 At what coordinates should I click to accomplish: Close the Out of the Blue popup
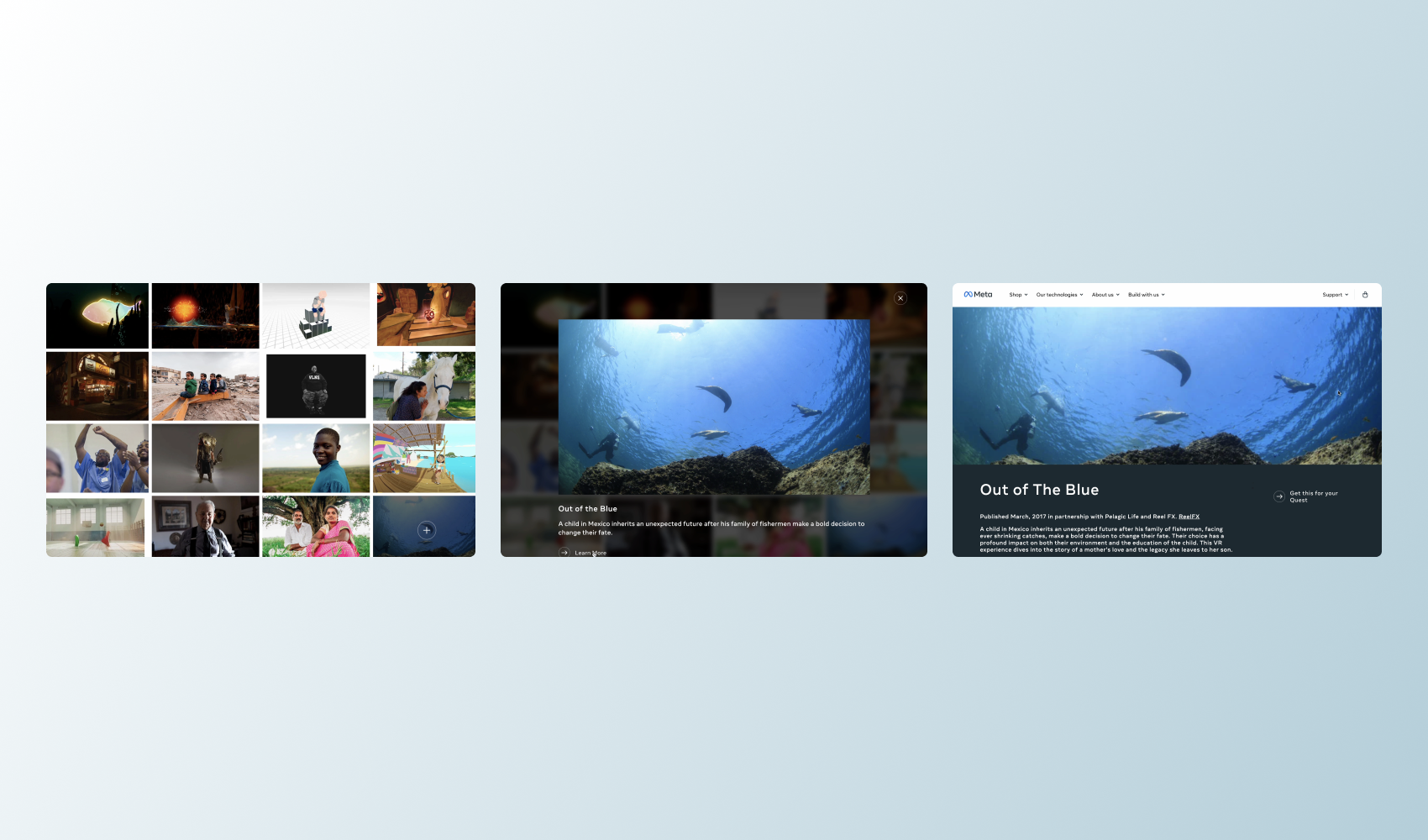coord(900,298)
